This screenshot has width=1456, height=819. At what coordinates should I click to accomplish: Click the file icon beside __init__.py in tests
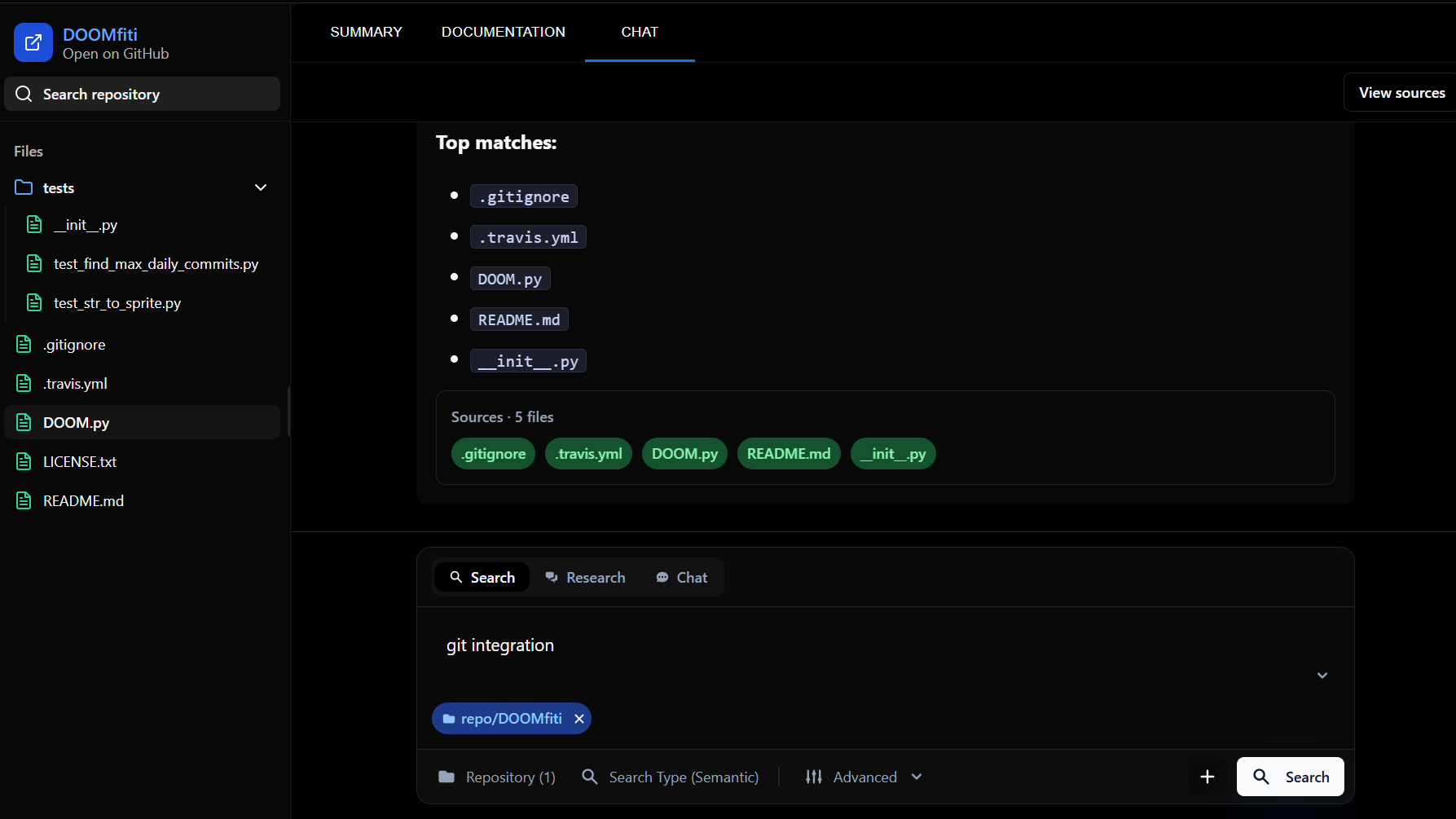(34, 224)
